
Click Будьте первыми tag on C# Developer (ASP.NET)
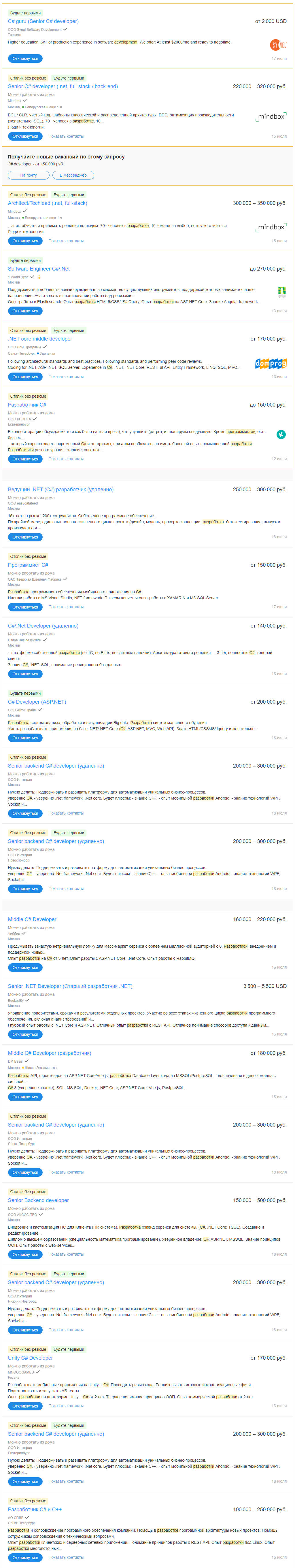click(26, 693)
